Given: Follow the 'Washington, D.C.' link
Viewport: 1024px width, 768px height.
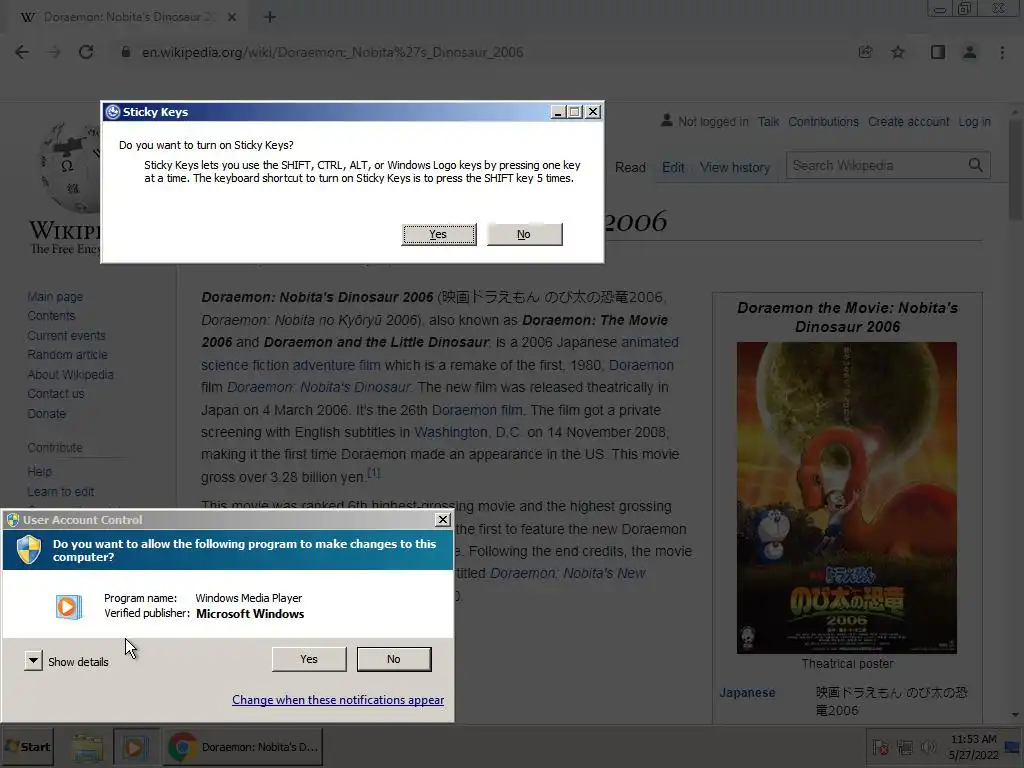Looking at the screenshot, I should coord(468,432).
